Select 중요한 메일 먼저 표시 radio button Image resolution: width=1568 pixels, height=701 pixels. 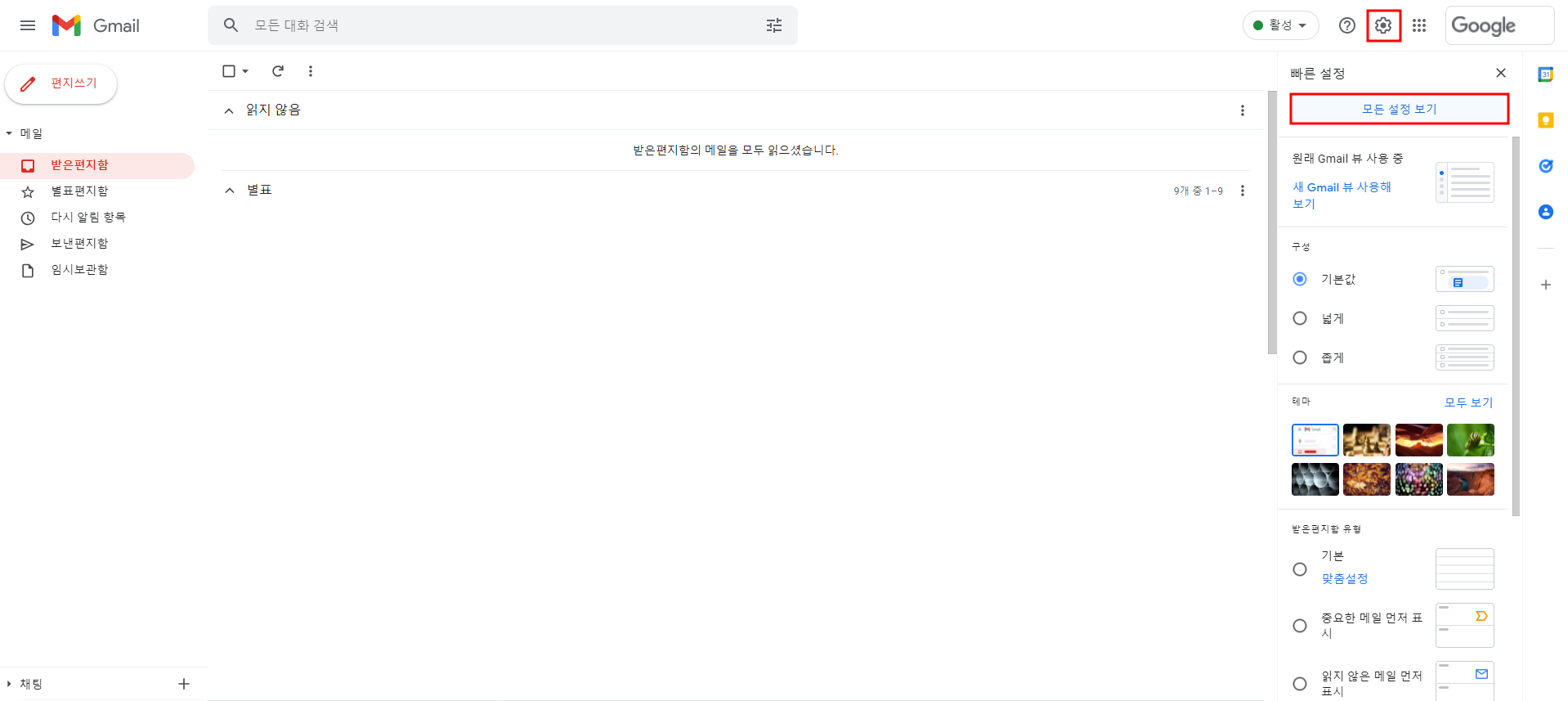coord(1300,626)
